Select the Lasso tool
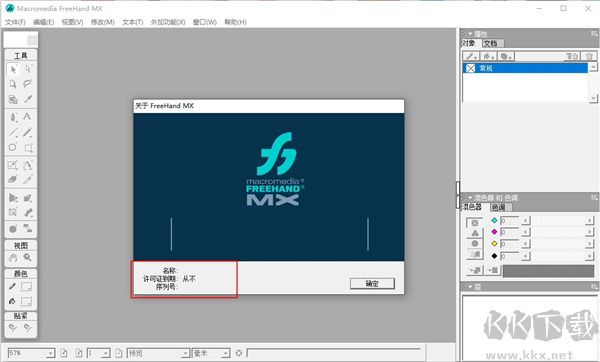600x362 pixels. [28, 84]
